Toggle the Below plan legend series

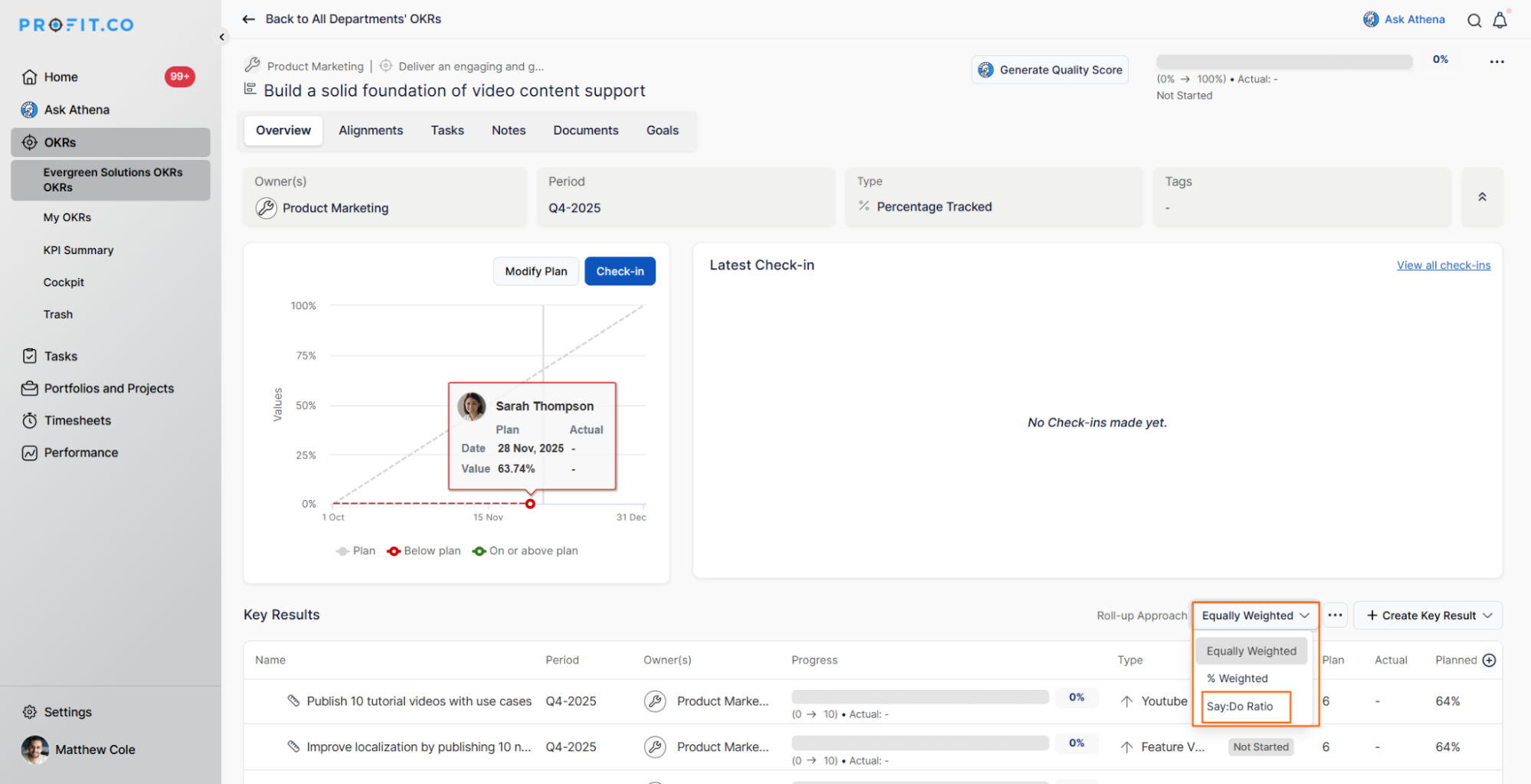tap(424, 551)
